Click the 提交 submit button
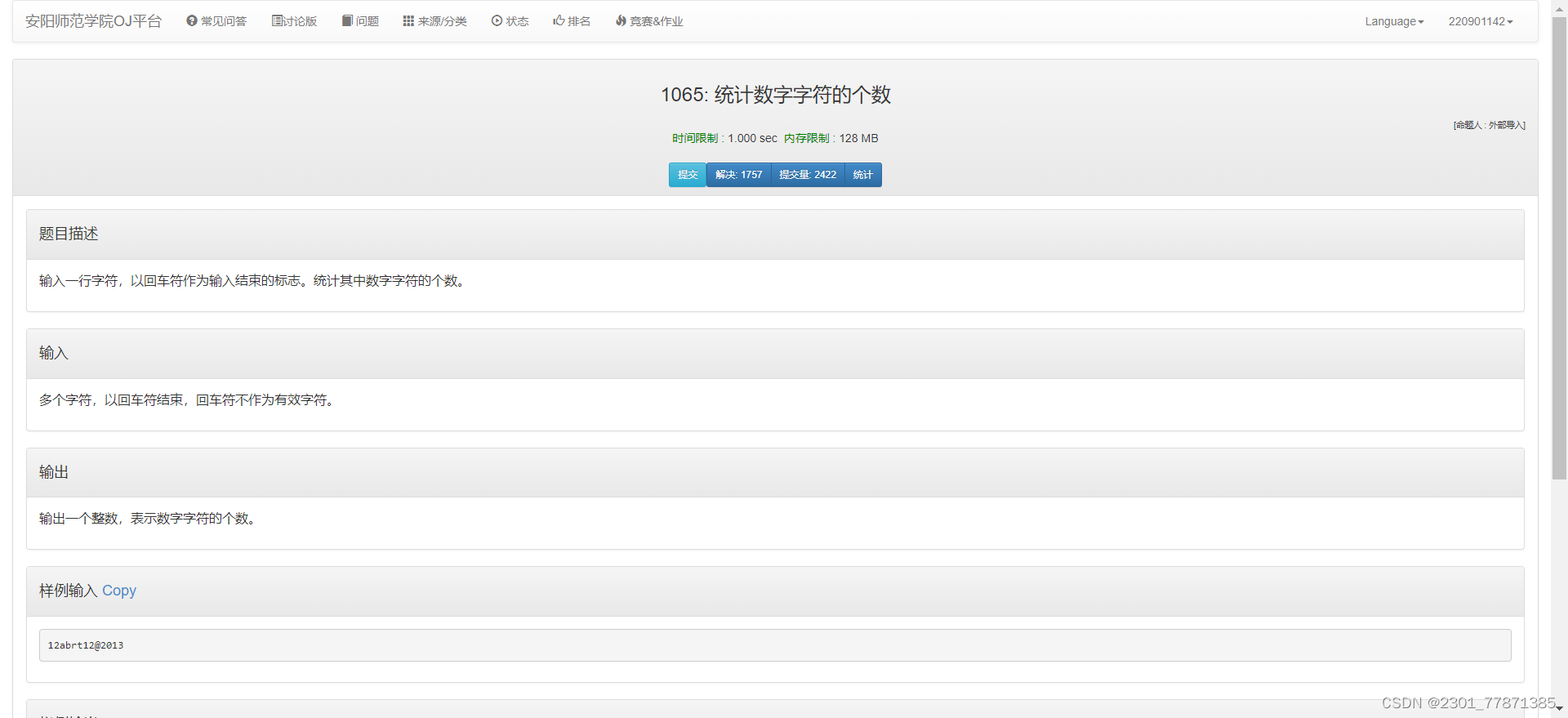 (688, 175)
